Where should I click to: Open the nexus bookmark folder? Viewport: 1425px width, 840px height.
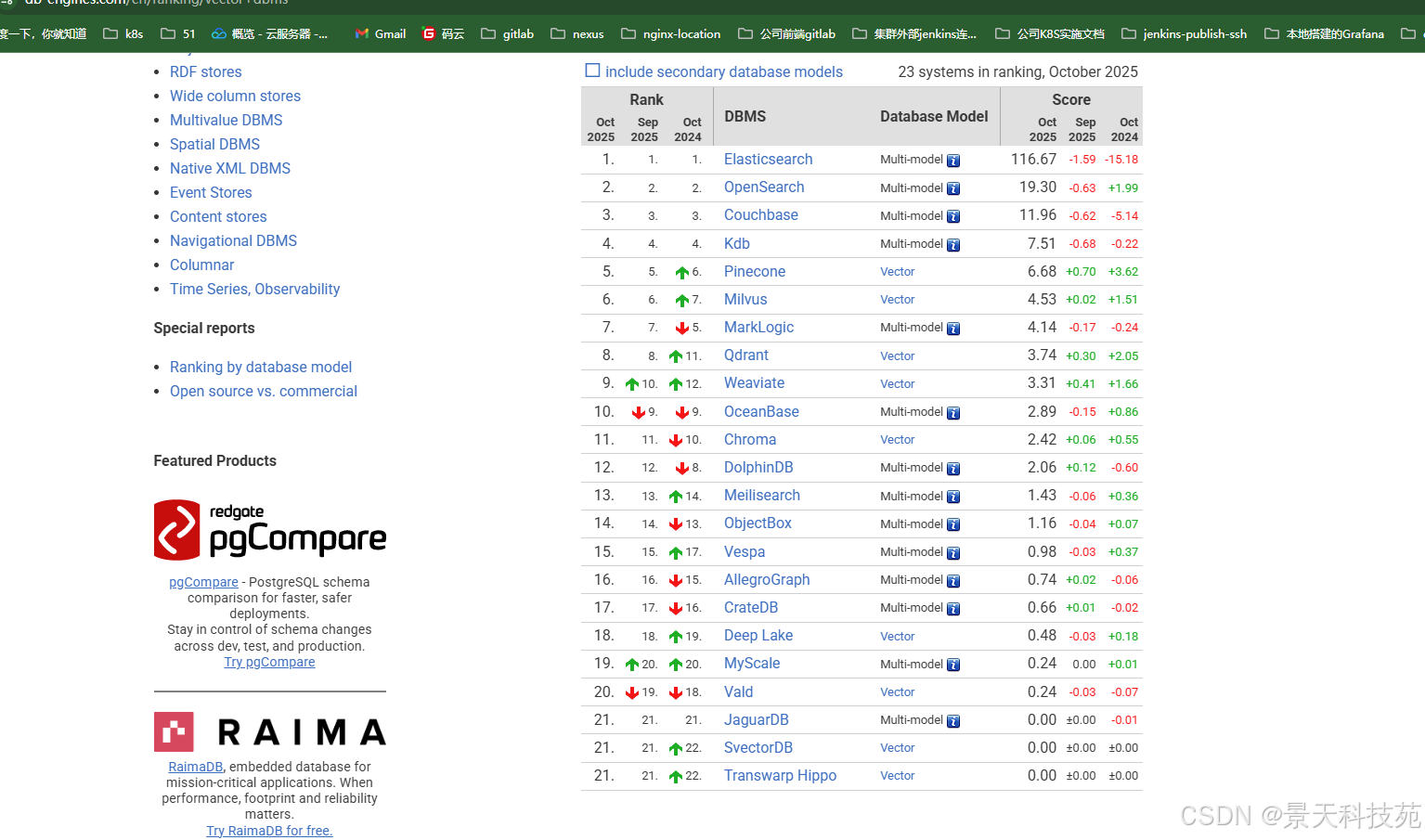click(577, 33)
